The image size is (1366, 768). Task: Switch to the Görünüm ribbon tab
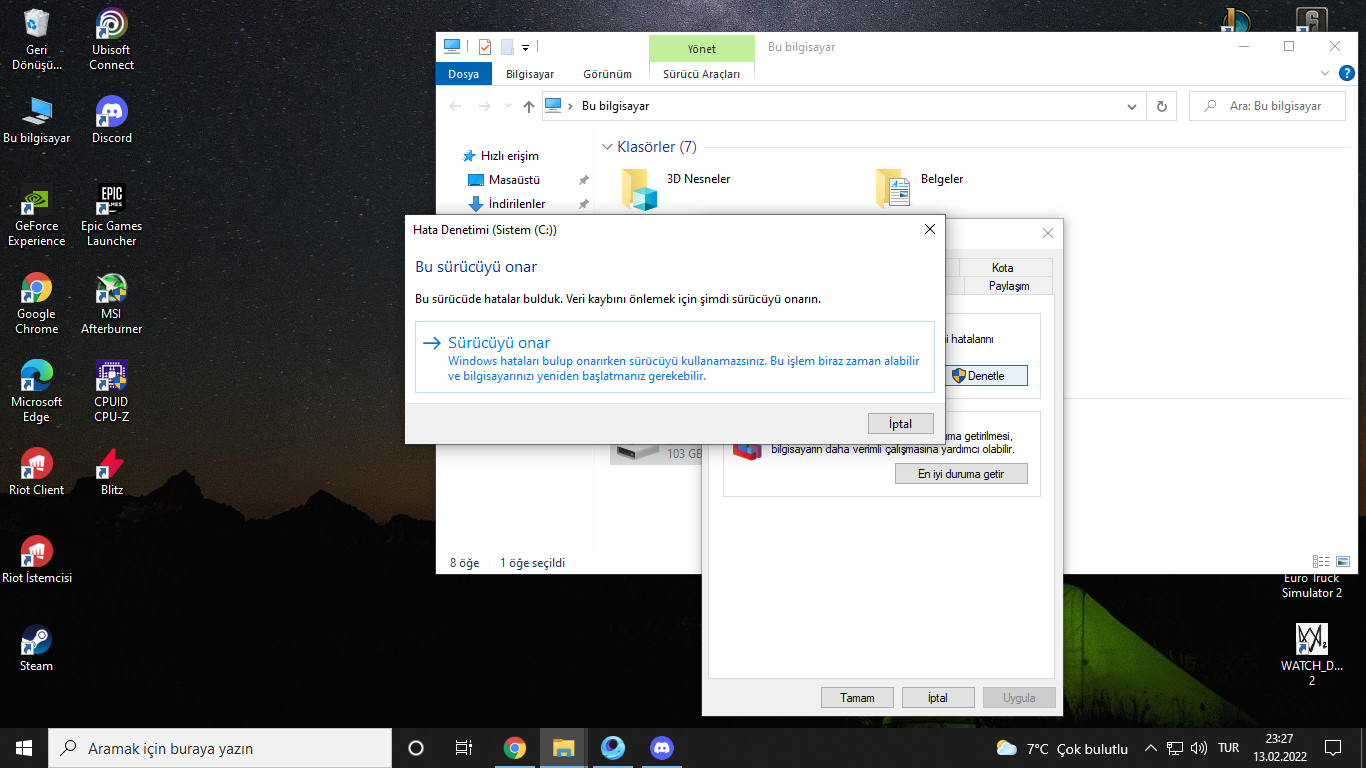608,74
